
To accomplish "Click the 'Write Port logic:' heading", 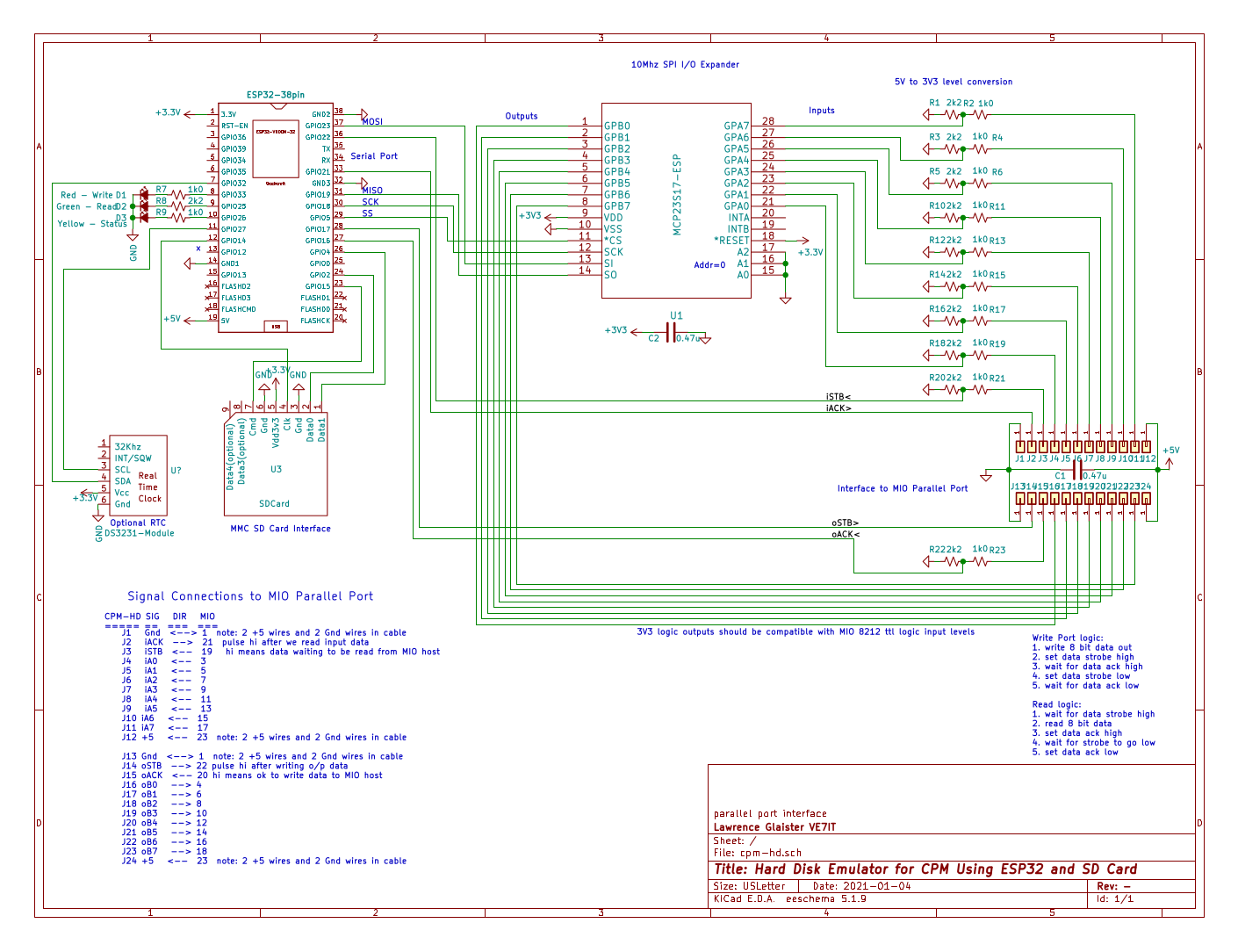I will [1068, 638].
